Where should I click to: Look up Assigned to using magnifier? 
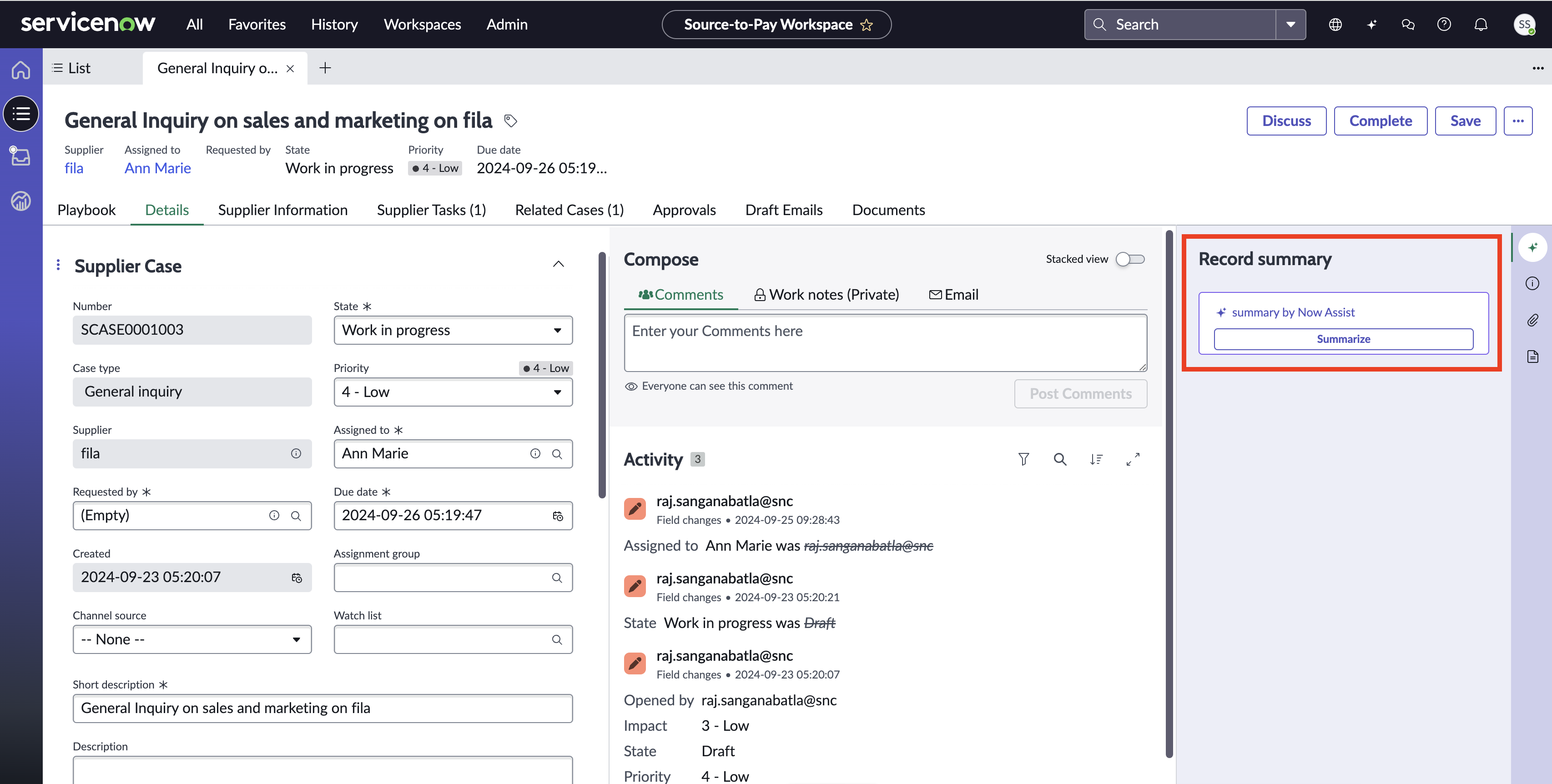click(x=557, y=454)
